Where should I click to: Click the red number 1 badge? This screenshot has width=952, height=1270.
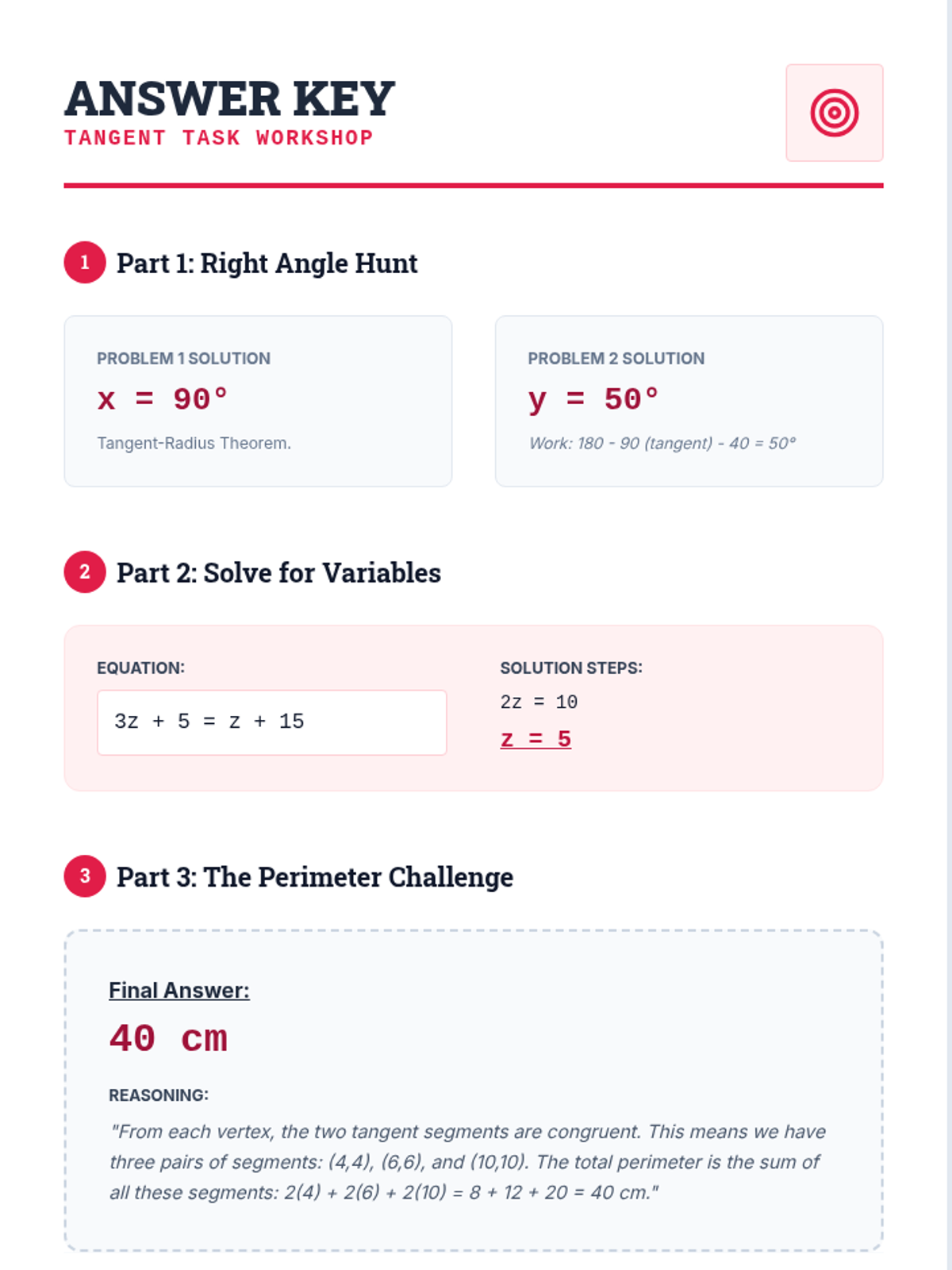click(85, 263)
